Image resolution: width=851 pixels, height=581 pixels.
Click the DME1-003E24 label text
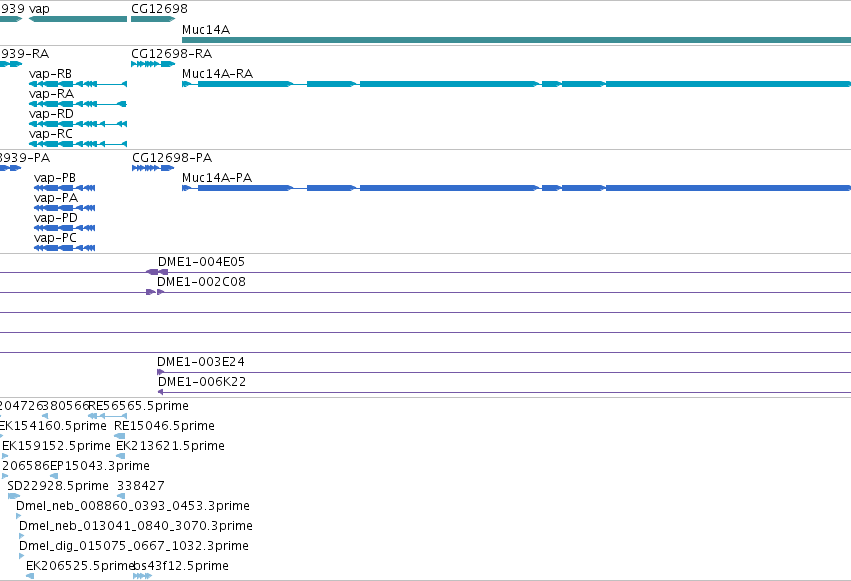click(201, 362)
